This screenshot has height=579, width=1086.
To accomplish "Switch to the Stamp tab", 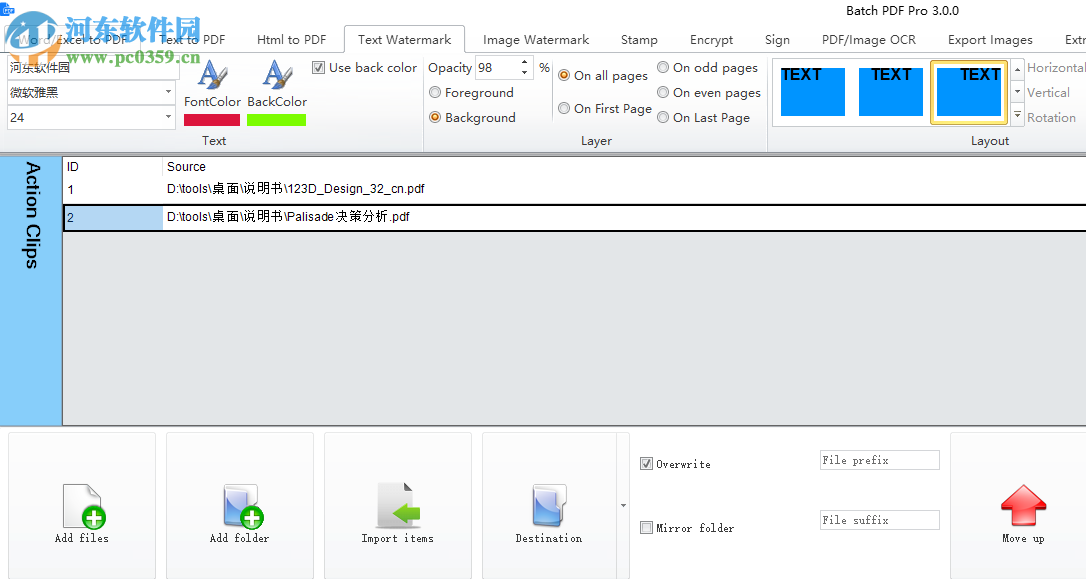I will [x=639, y=39].
